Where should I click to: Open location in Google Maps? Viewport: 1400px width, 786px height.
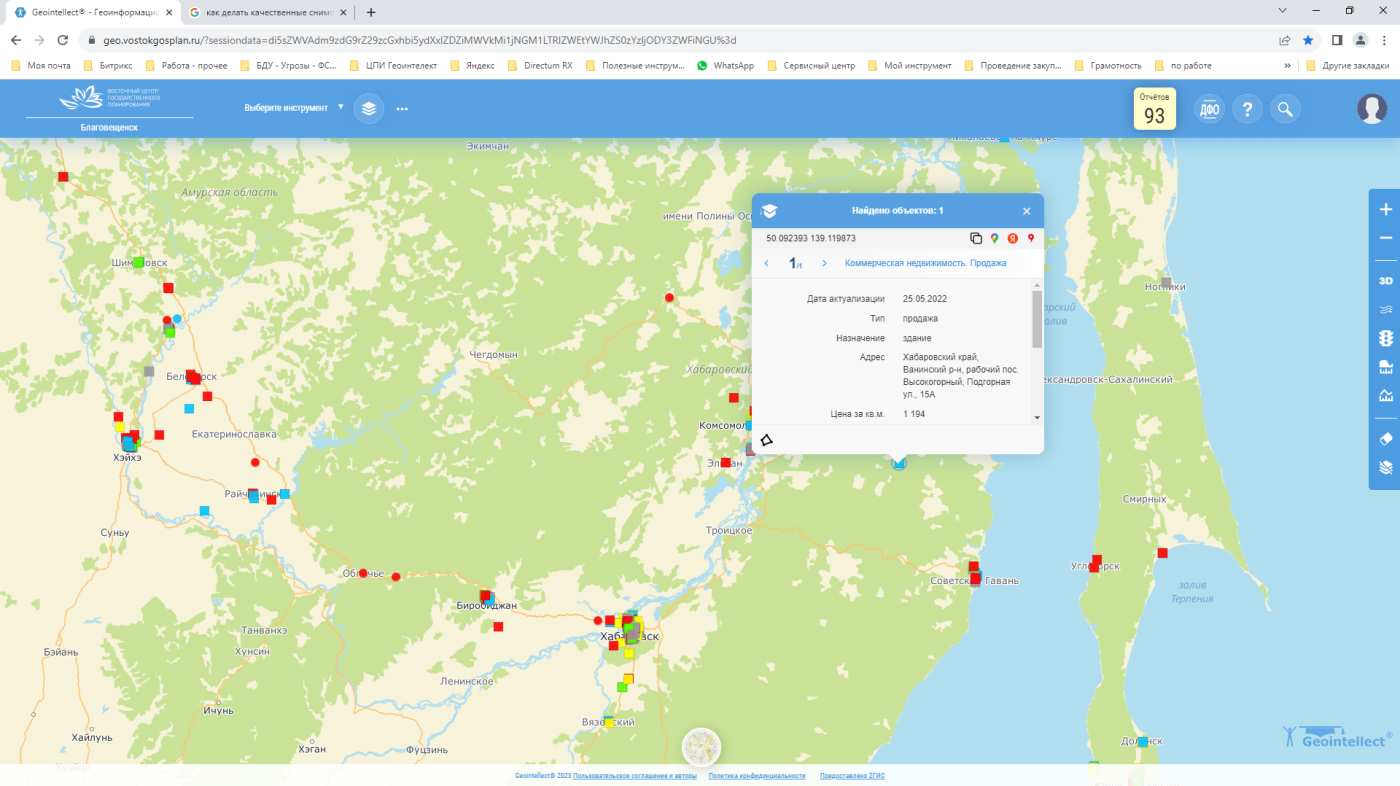pos(994,238)
